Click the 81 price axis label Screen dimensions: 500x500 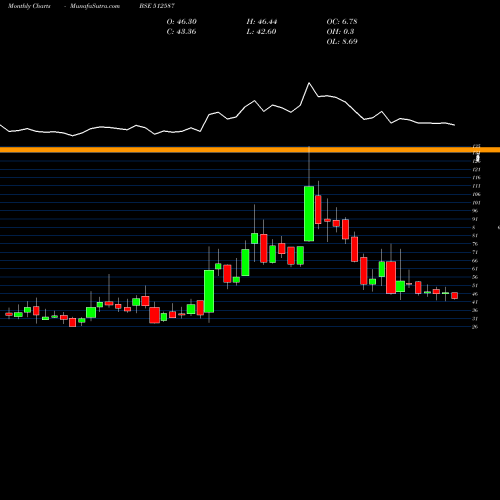click(475, 236)
